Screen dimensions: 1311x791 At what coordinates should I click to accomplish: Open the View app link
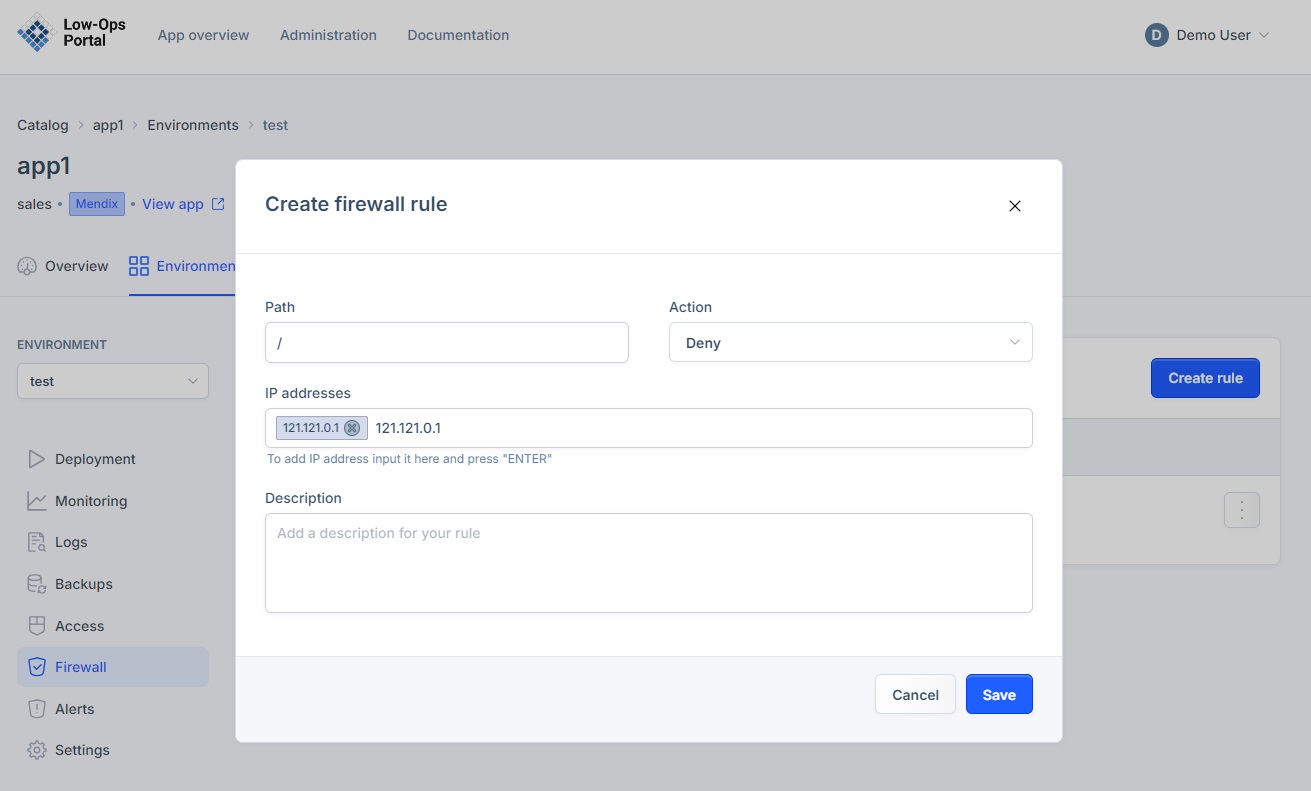click(x=173, y=204)
